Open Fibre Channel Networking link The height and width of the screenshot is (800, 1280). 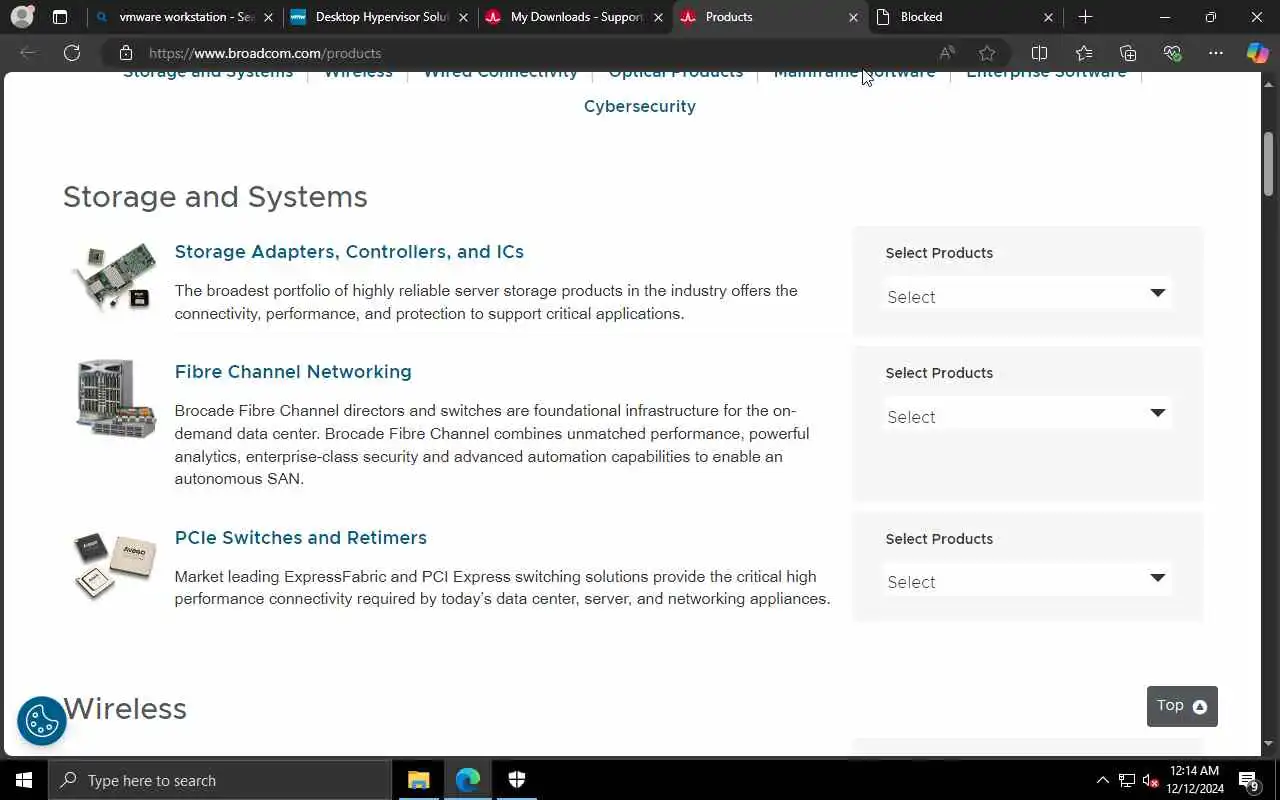point(293,372)
